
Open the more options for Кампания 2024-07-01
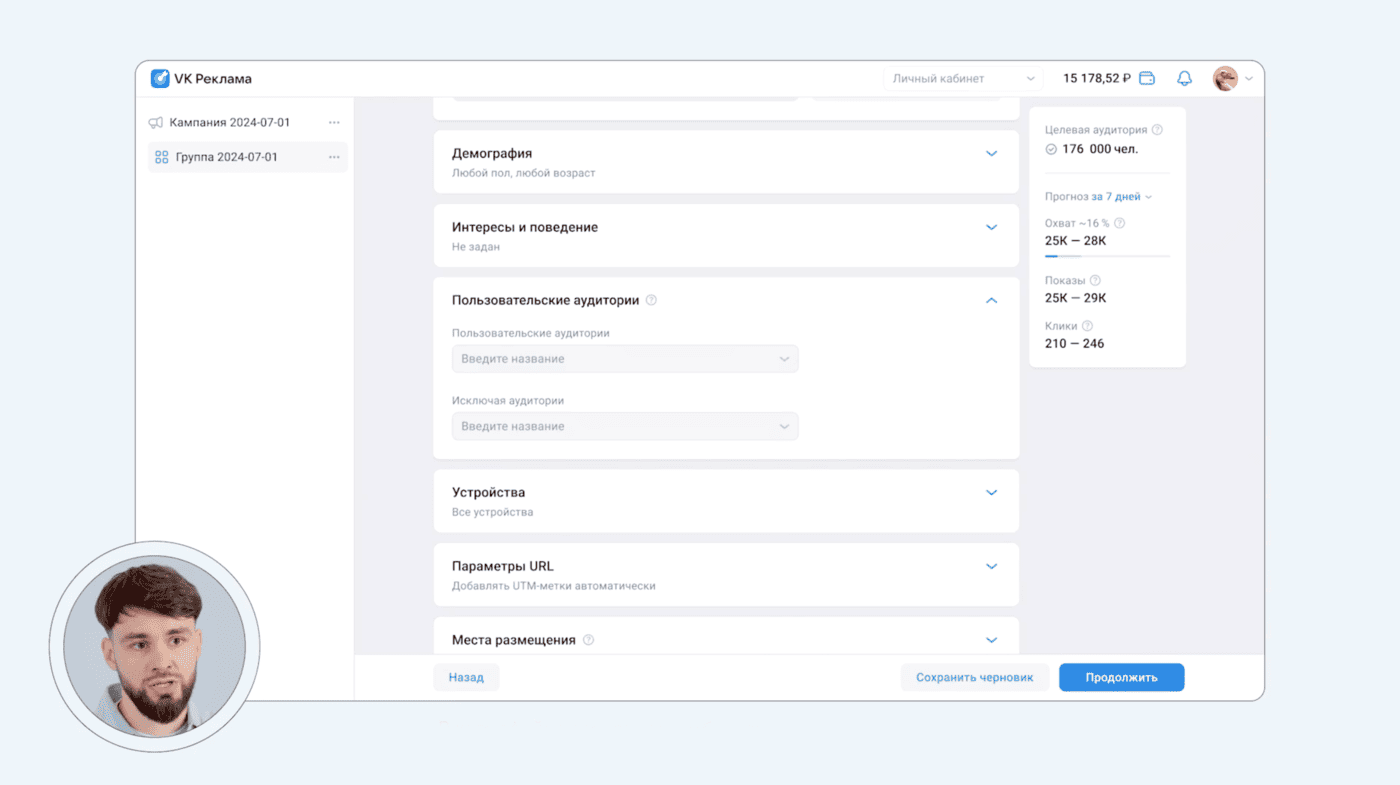tap(334, 123)
